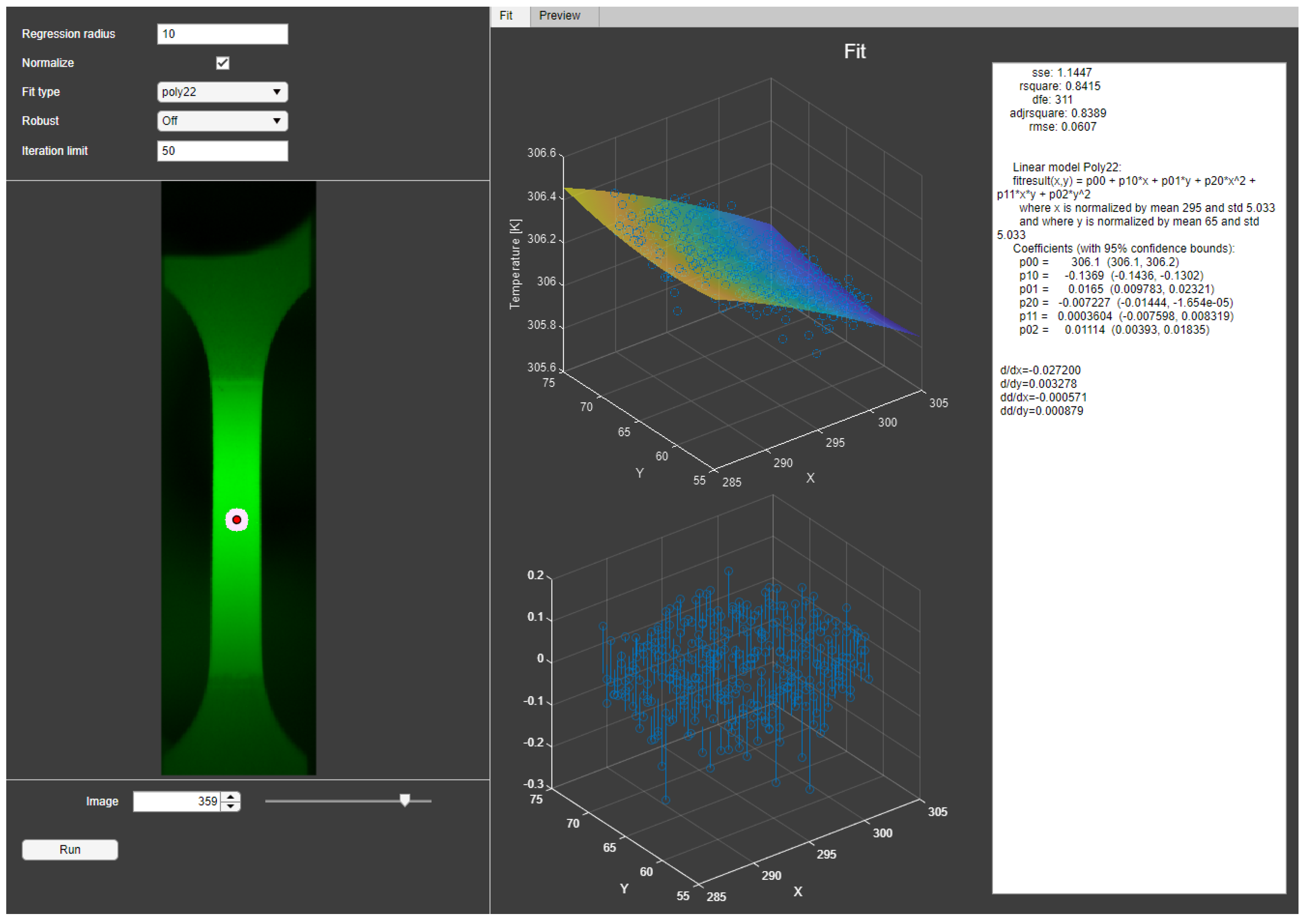Screen dimensions: 1306x924
Task: Click the Robust dropdown arrow
Action: click(x=276, y=121)
